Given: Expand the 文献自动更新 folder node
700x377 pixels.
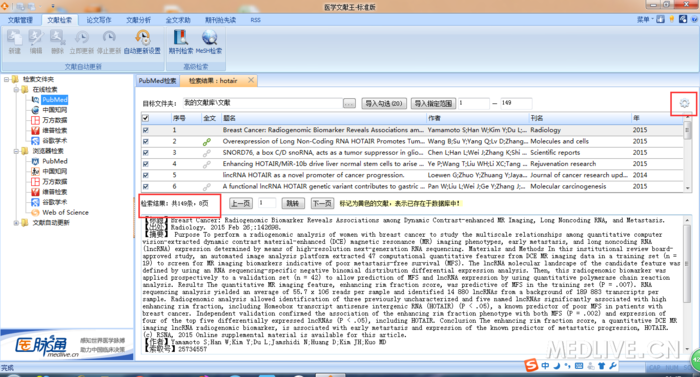Looking at the screenshot, I should pos(16,222).
